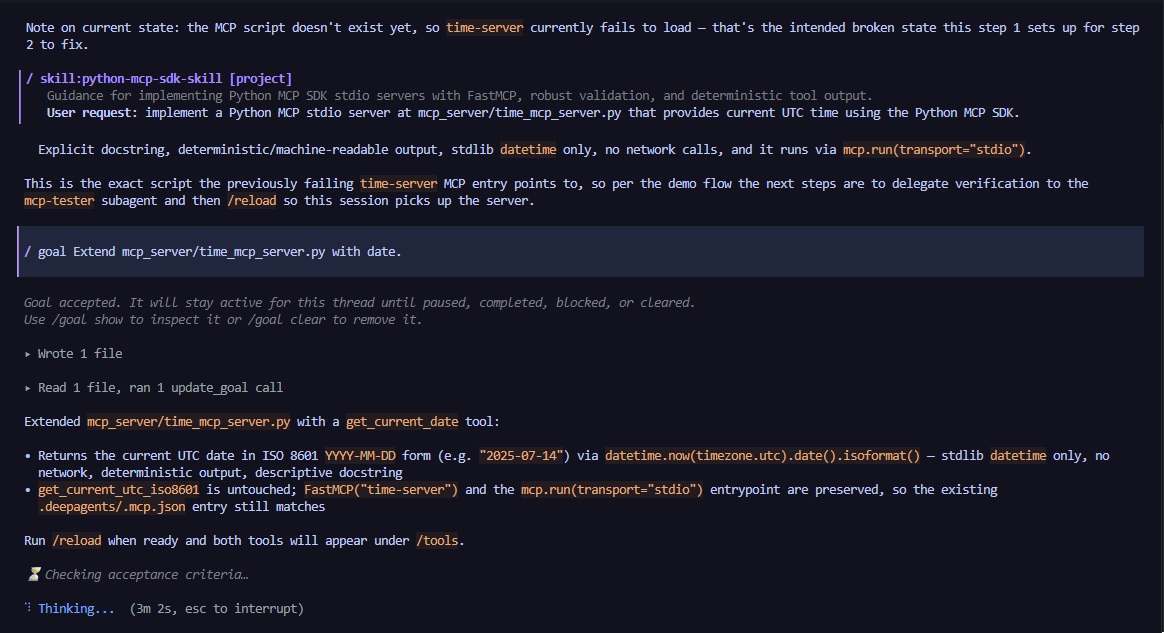Click the "Note on current state:" sentence start
Screen dimensions: 1164x633
coord(102,28)
